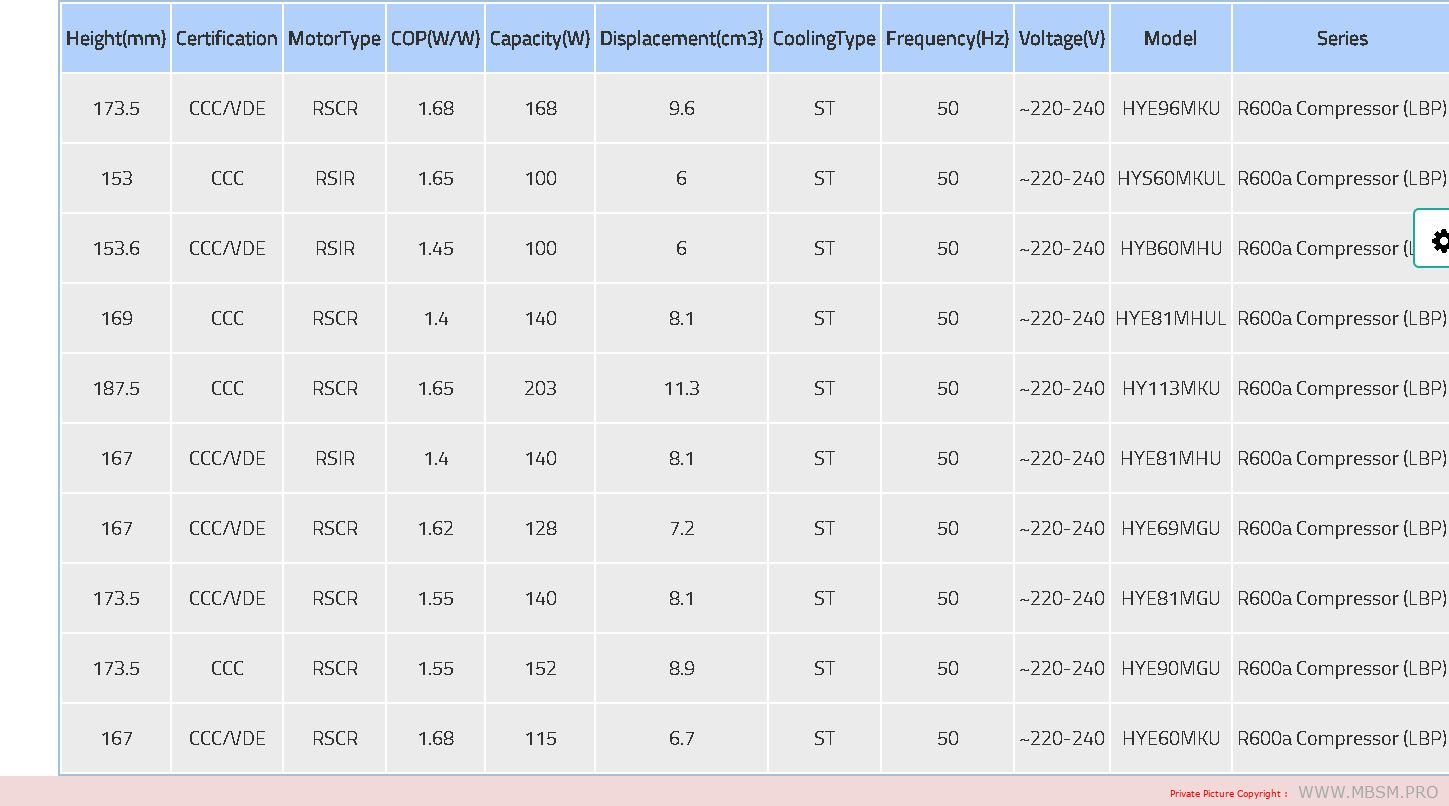The width and height of the screenshot is (1449, 806).
Task: Click the HYE90MGU model cell
Action: pyautogui.click(x=1170, y=668)
